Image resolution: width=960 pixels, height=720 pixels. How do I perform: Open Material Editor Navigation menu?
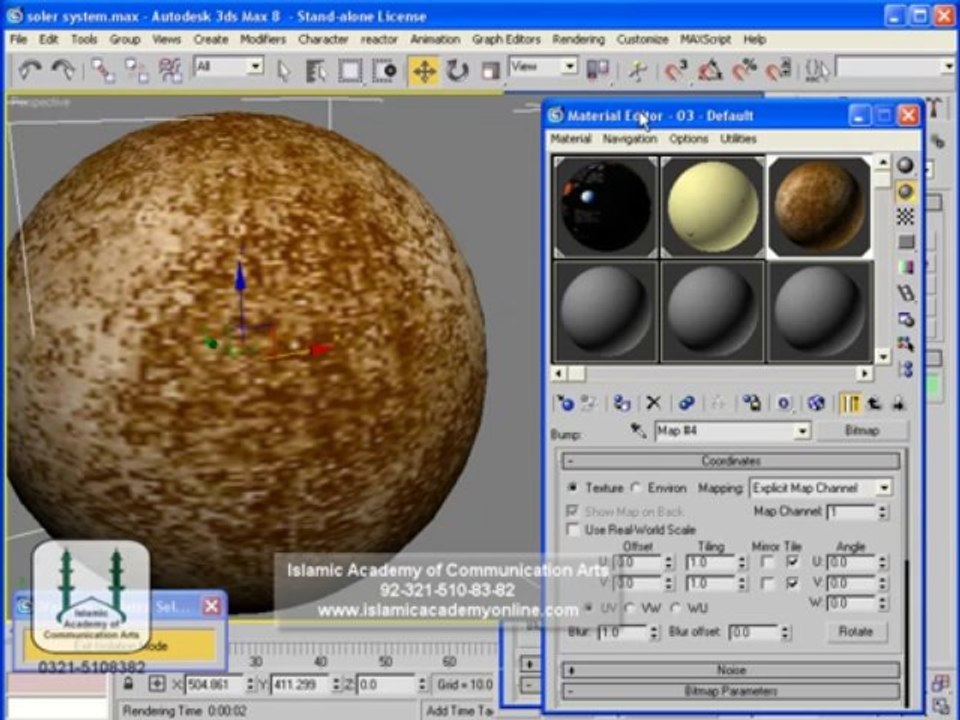tap(629, 139)
